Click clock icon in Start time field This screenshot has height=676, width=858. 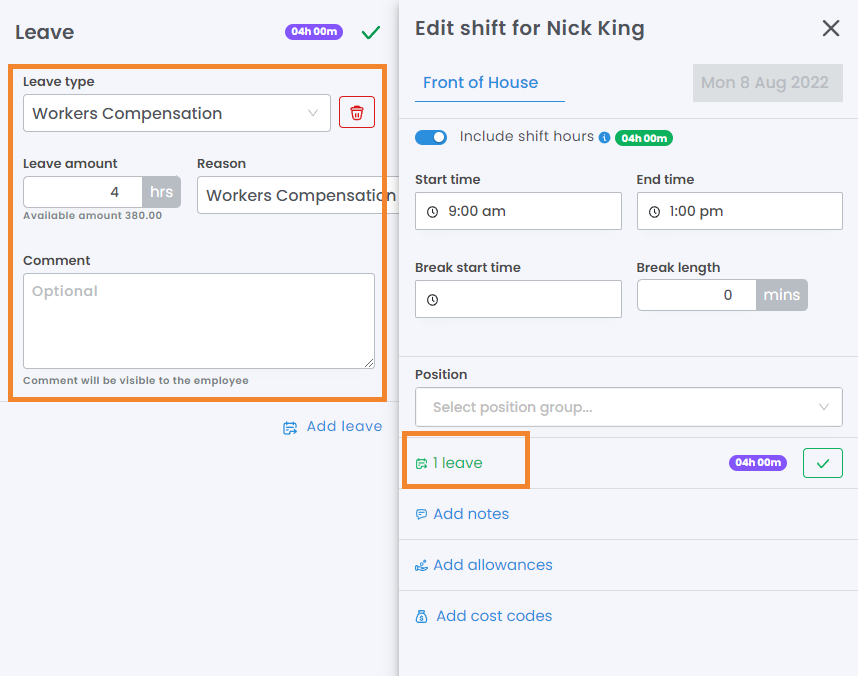point(433,212)
